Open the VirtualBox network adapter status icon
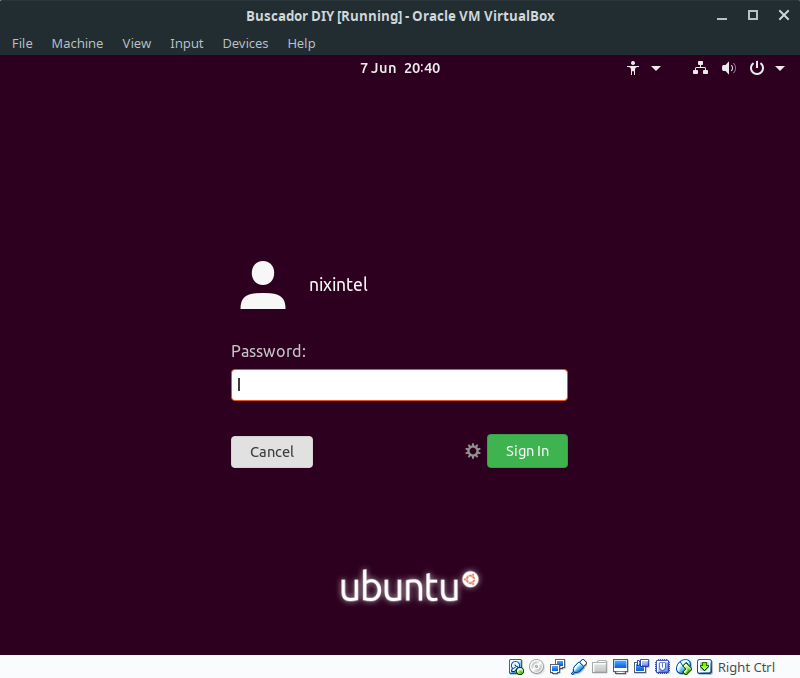This screenshot has width=800, height=678. click(x=558, y=667)
